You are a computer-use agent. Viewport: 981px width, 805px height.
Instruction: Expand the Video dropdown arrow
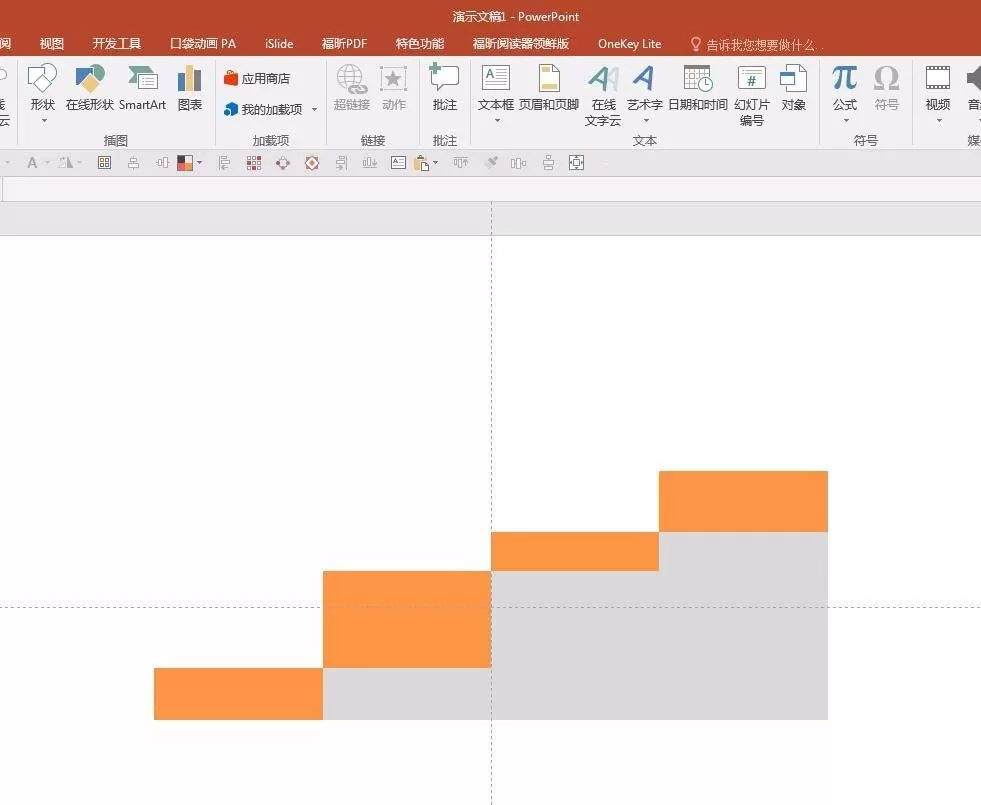[939, 120]
